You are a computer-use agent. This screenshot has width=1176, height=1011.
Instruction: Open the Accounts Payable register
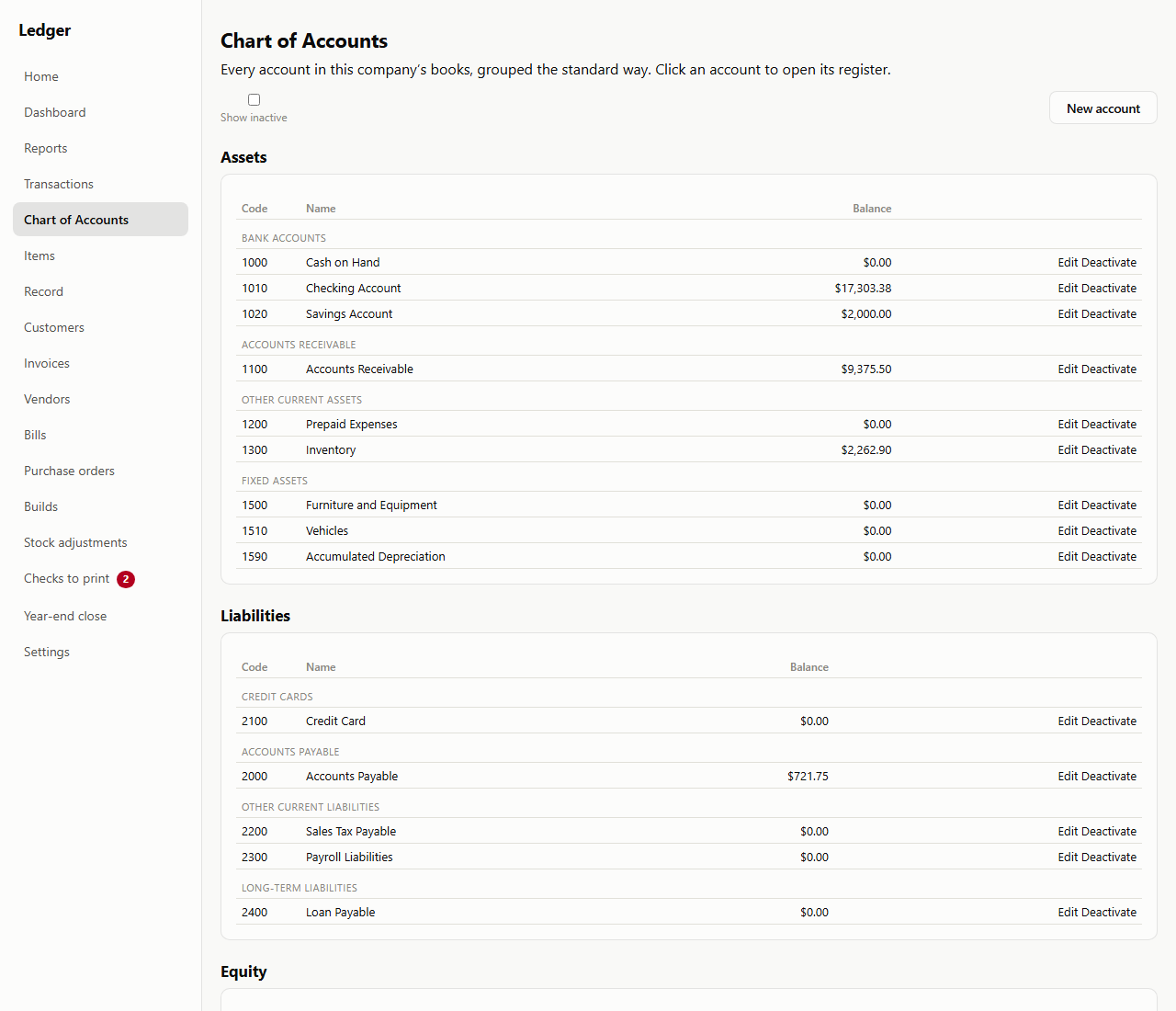(x=352, y=776)
